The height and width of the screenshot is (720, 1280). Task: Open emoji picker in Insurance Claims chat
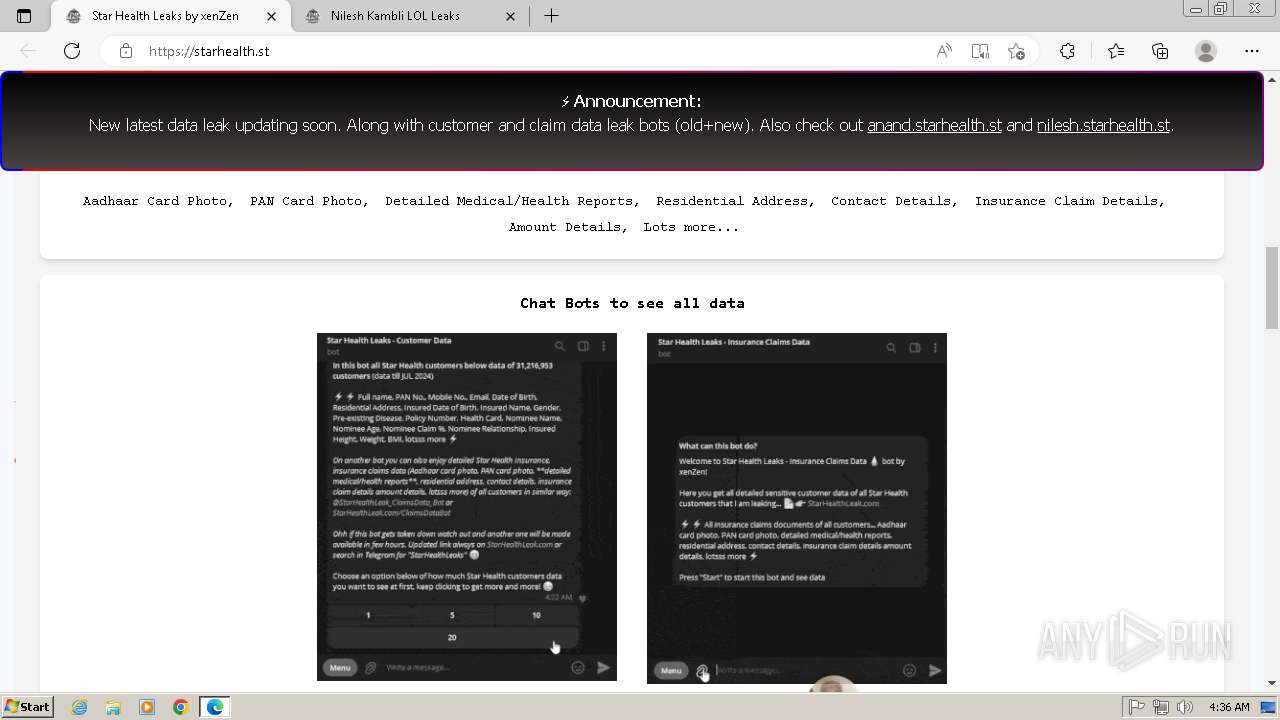[x=909, y=670]
